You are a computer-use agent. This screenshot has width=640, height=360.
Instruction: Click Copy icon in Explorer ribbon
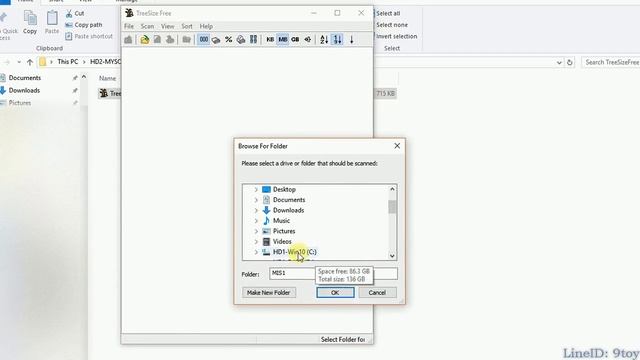pos(30,22)
